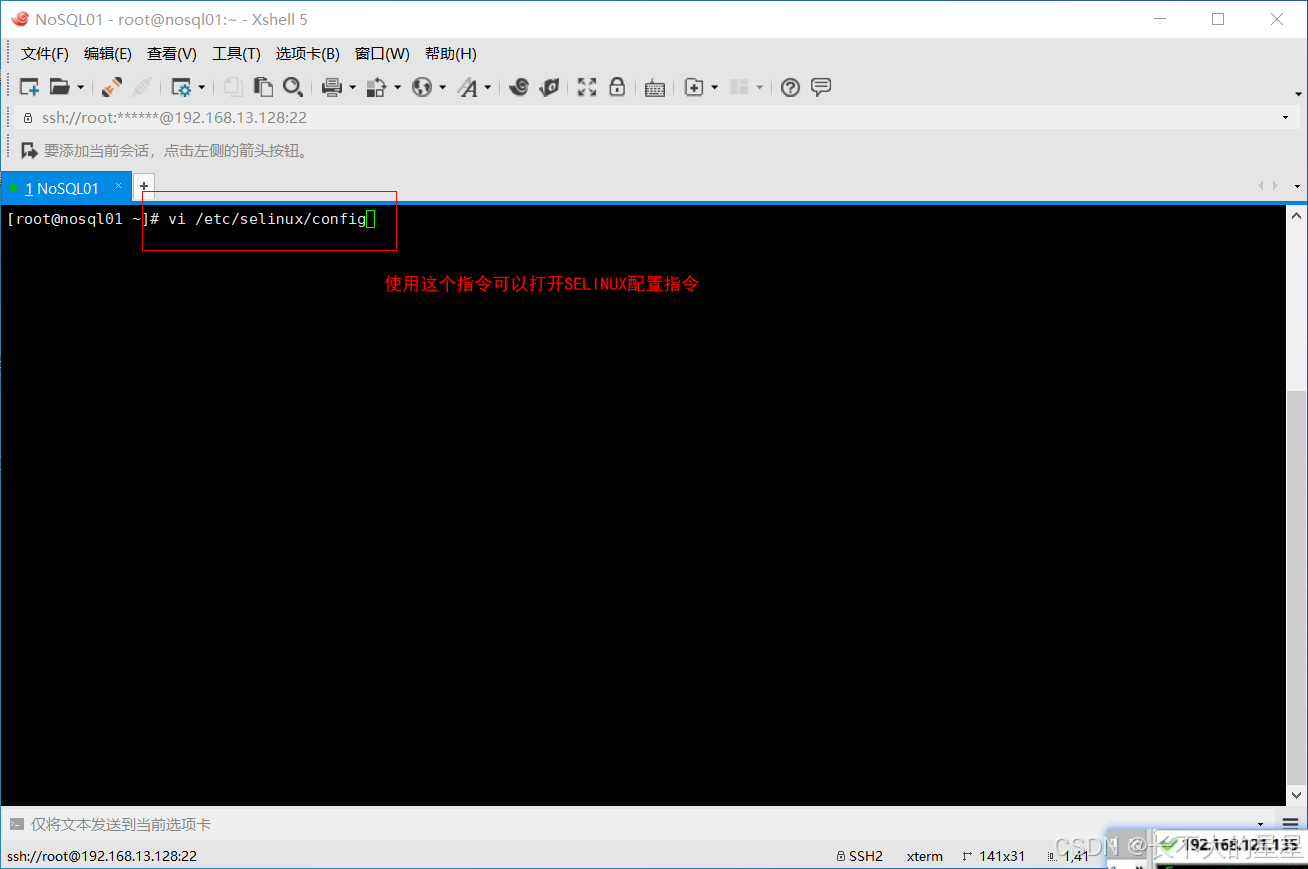The width and height of the screenshot is (1308, 869).
Task: Expand the Open session dropdown arrow
Action: point(80,88)
